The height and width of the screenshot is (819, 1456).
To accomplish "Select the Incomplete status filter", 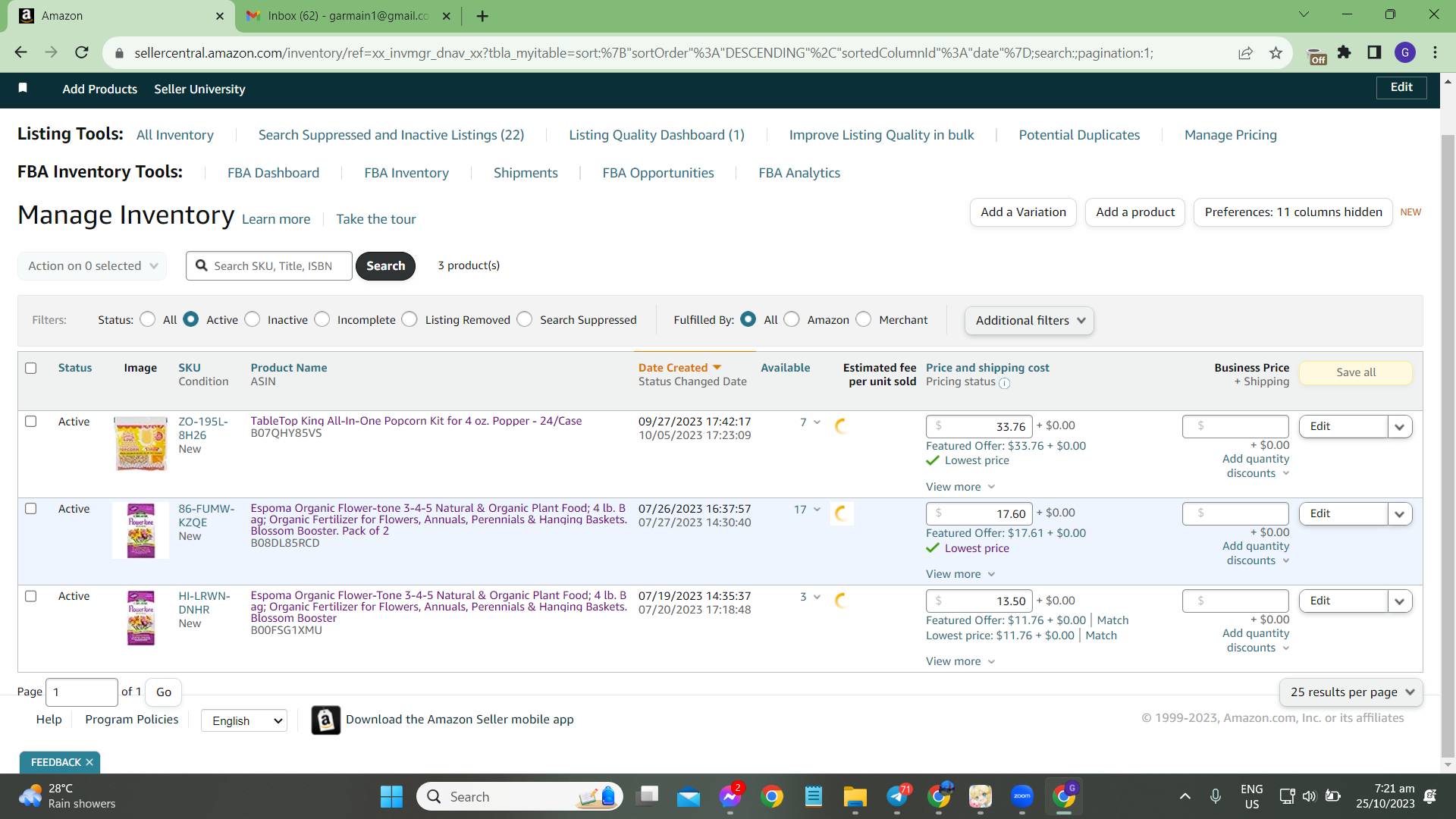I will [322, 319].
